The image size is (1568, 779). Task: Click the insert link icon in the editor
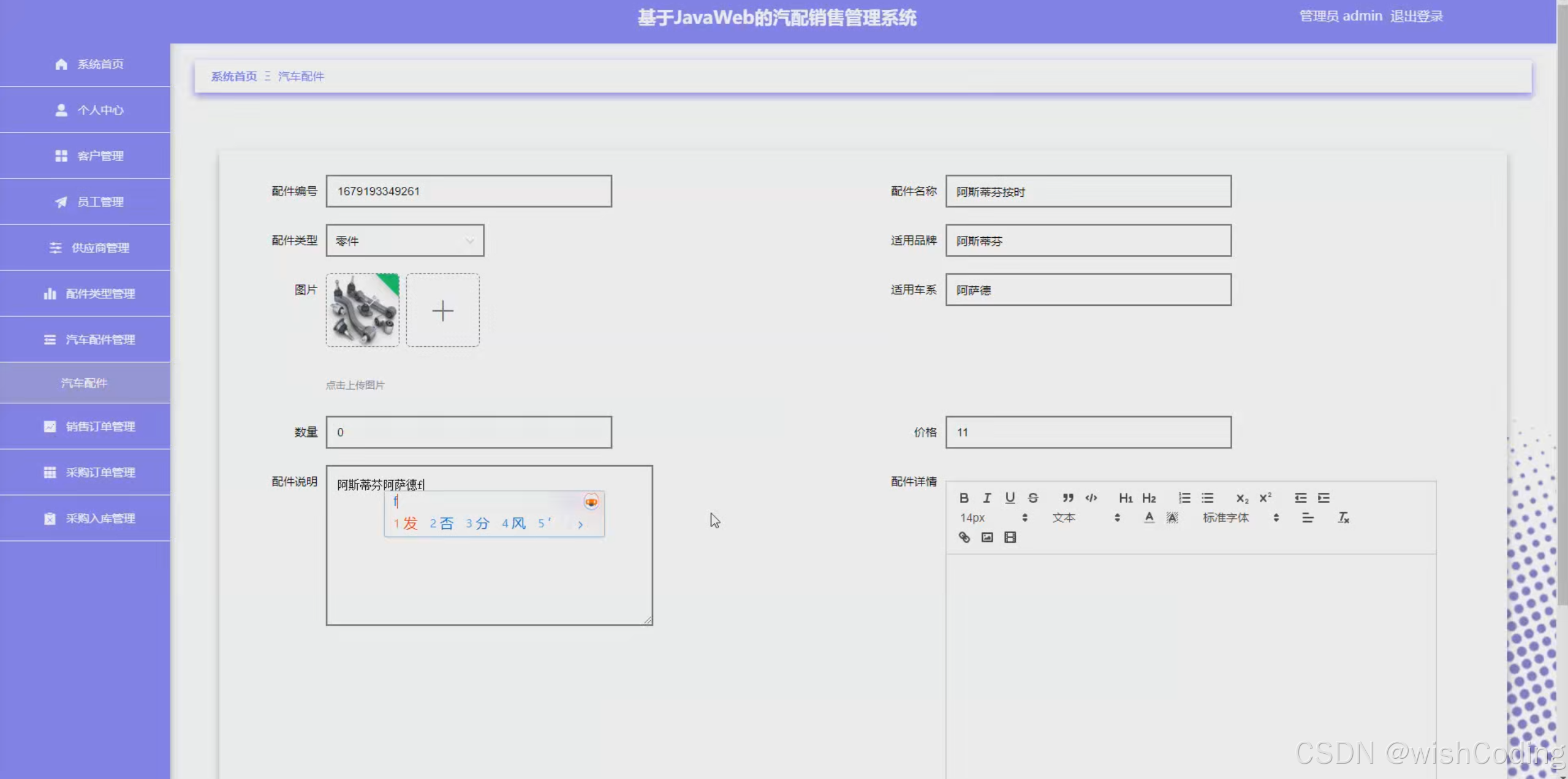(x=964, y=538)
